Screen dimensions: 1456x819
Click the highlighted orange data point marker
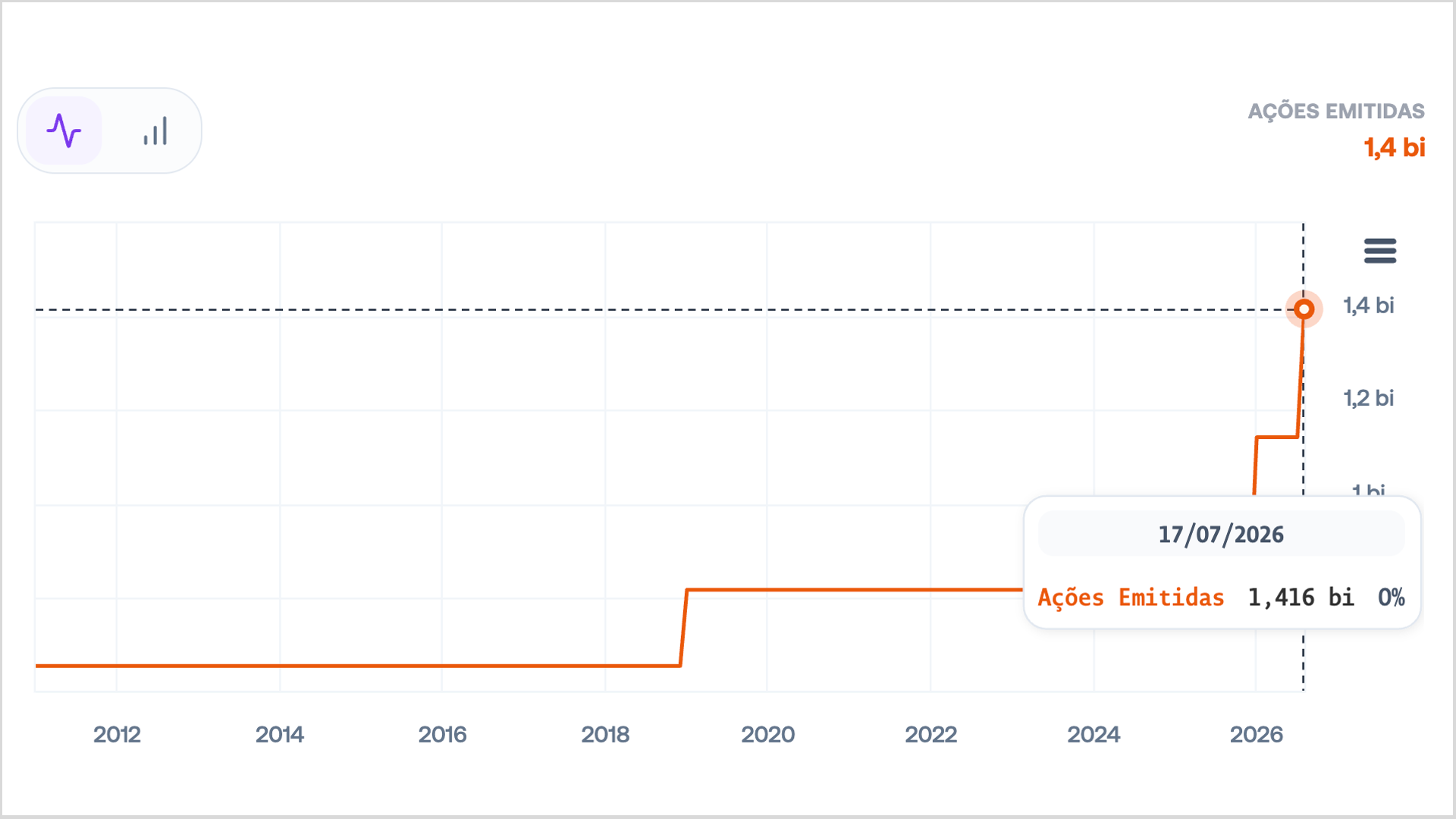(1304, 309)
